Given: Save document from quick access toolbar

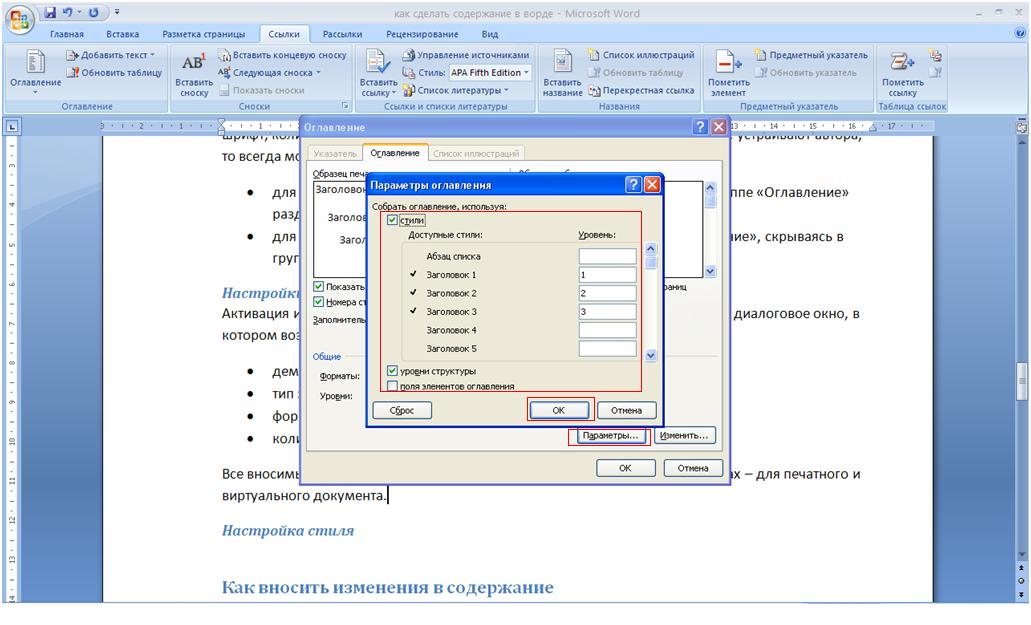Looking at the screenshot, I should click(x=50, y=12).
